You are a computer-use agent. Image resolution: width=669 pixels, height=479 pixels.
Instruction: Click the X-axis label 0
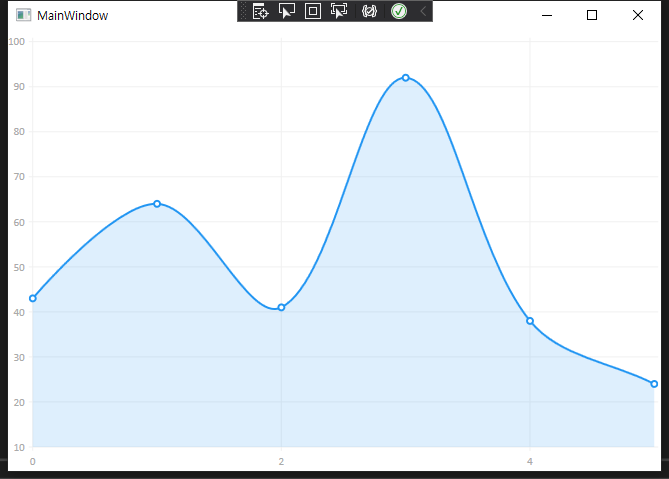pos(32,462)
